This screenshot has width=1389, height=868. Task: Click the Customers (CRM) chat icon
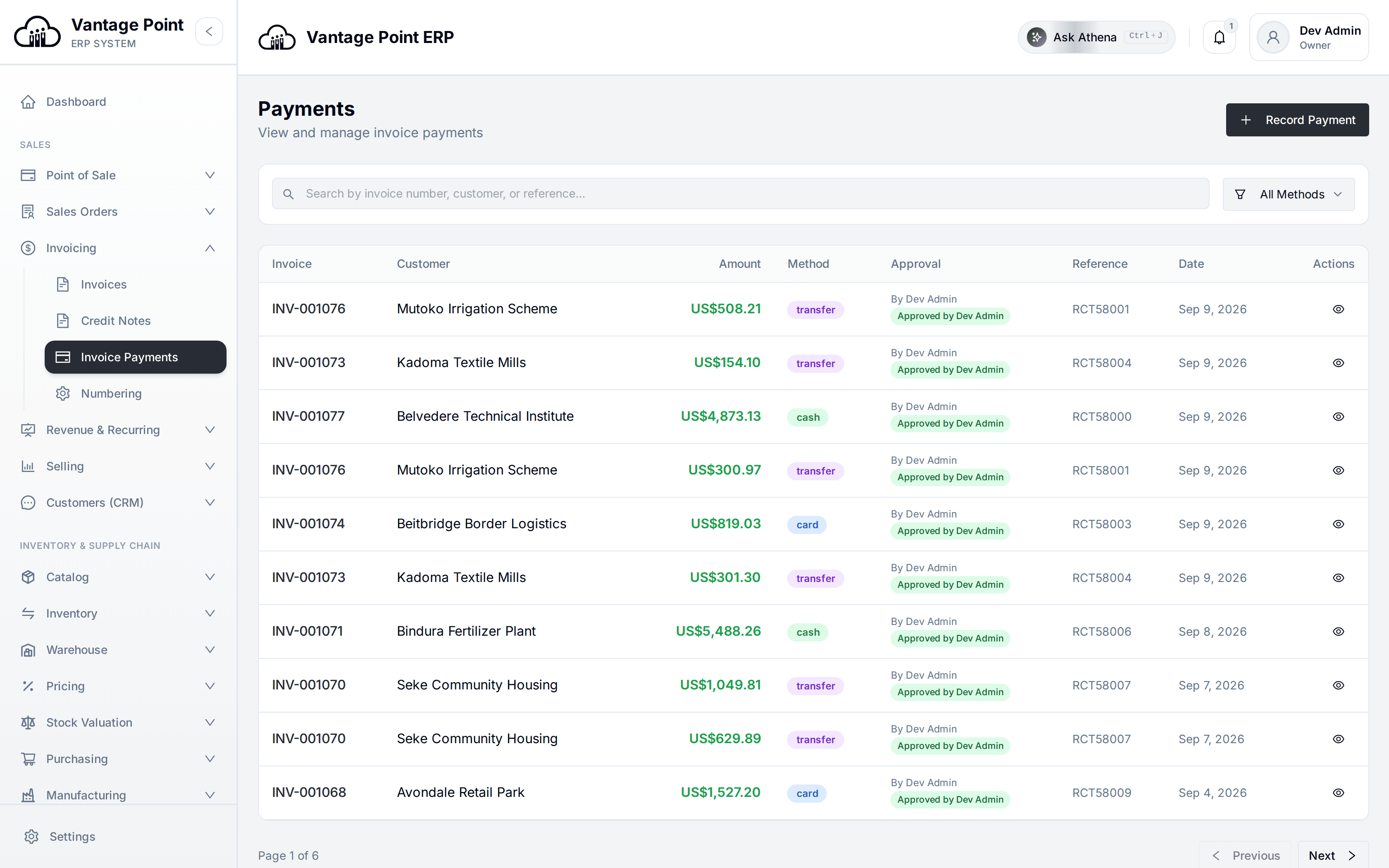[28, 503]
